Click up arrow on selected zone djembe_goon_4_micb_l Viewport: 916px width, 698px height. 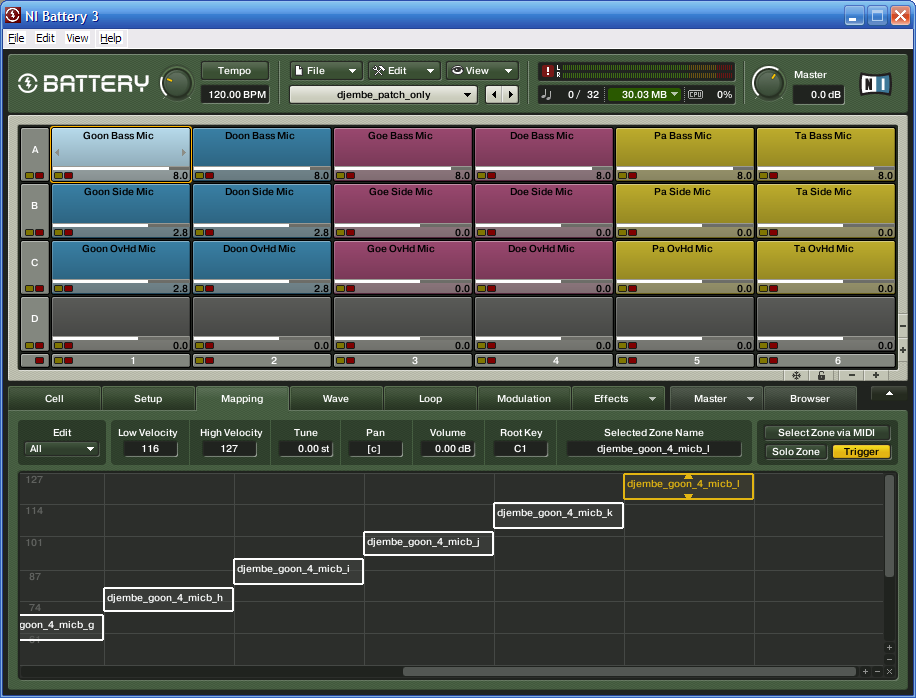point(688,477)
